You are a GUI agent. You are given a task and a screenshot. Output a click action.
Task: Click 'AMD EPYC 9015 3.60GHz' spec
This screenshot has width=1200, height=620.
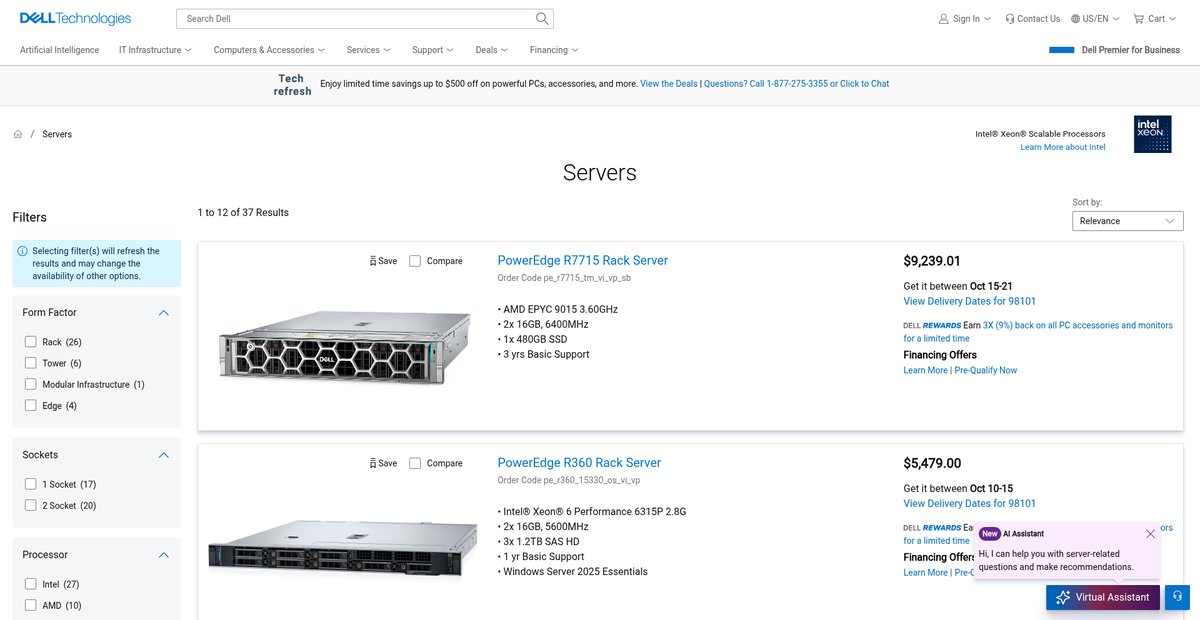558,309
